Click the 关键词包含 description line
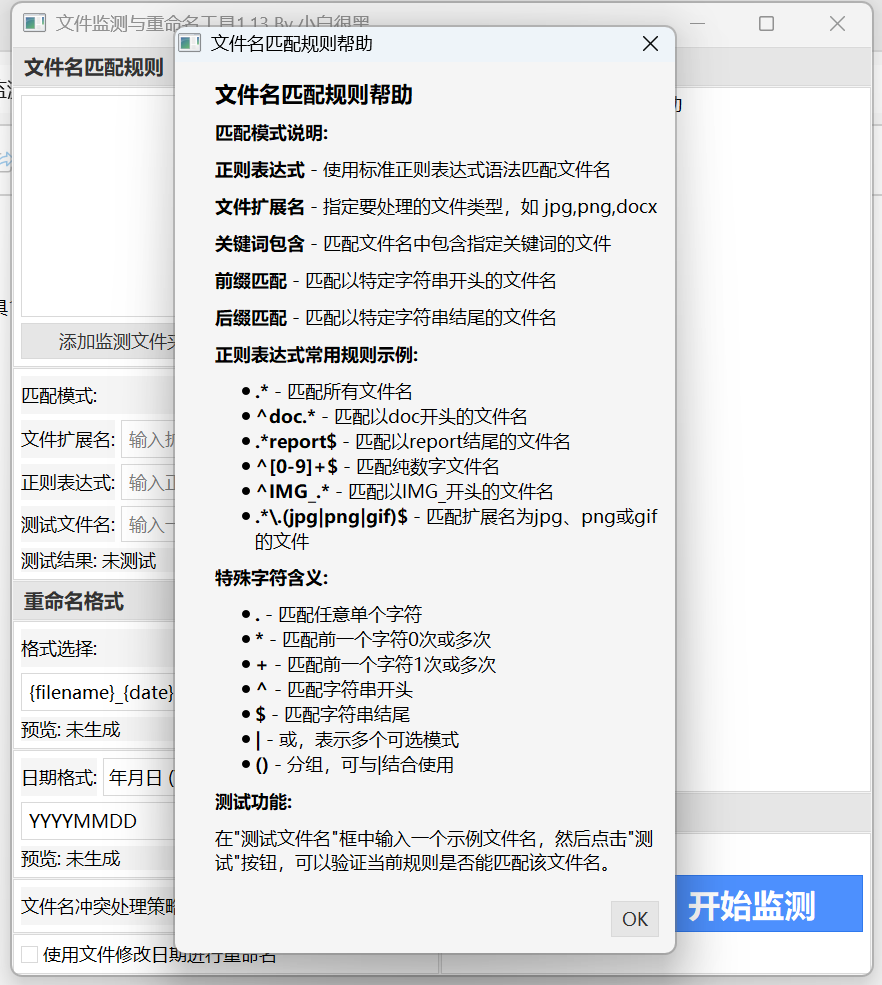The width and height of the screenshot is (882, 985). click(413, 244)
